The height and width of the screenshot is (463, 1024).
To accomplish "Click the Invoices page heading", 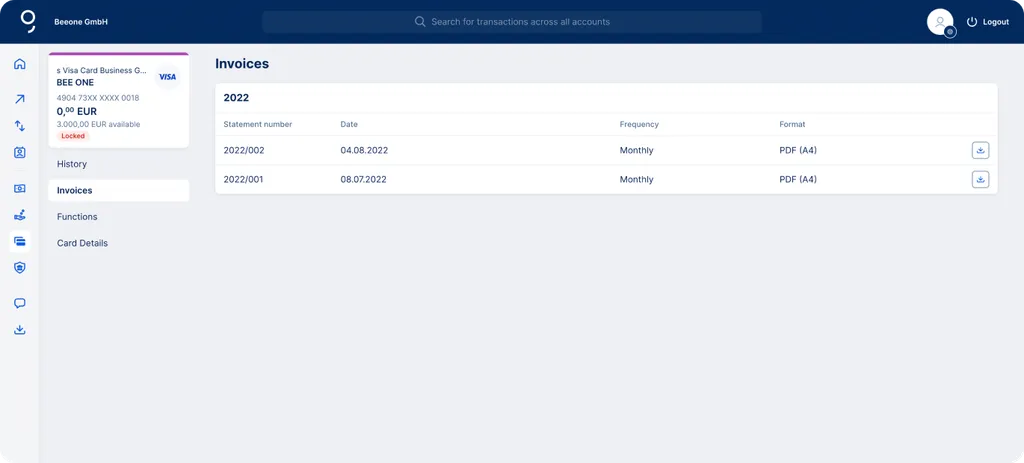I will pos(242,64).
